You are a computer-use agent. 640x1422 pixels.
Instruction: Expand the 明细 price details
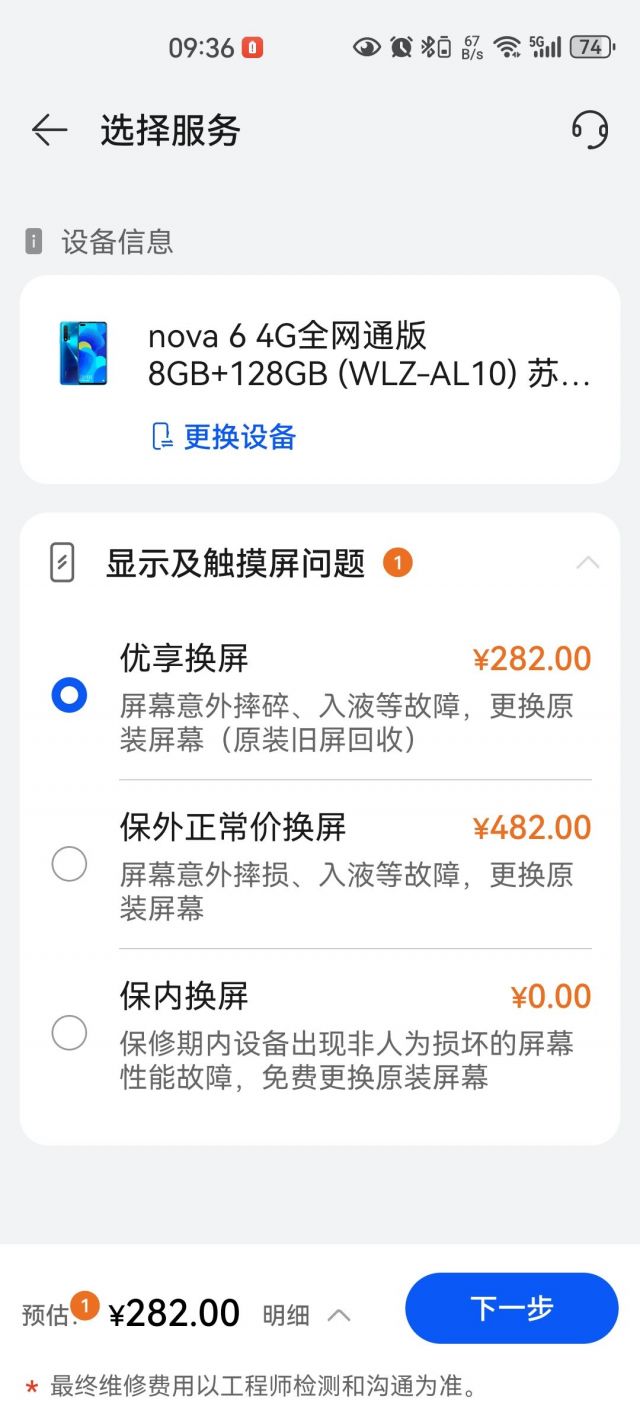(x=306, y=1315)
